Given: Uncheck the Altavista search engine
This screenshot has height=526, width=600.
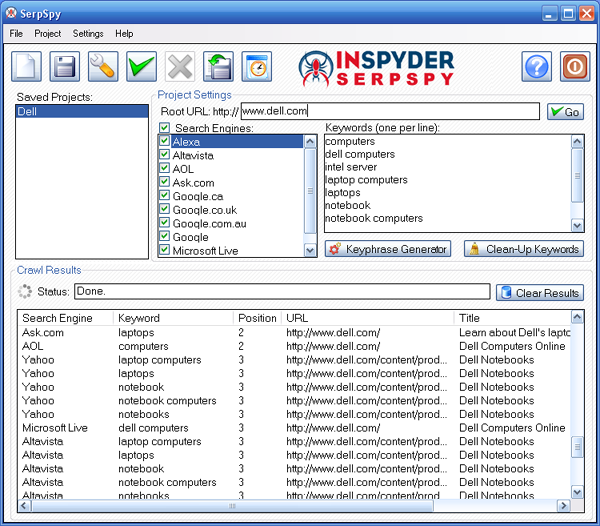Looking at the screenshot, I should tap(165, 155).
